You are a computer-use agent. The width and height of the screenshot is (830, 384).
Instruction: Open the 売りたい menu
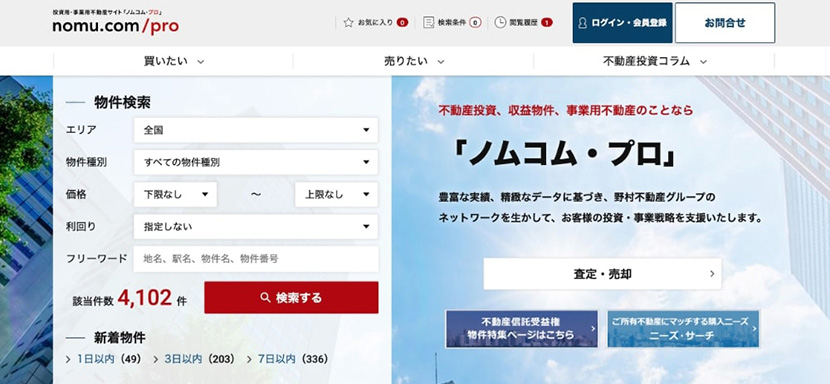click(x=413, y=61)
